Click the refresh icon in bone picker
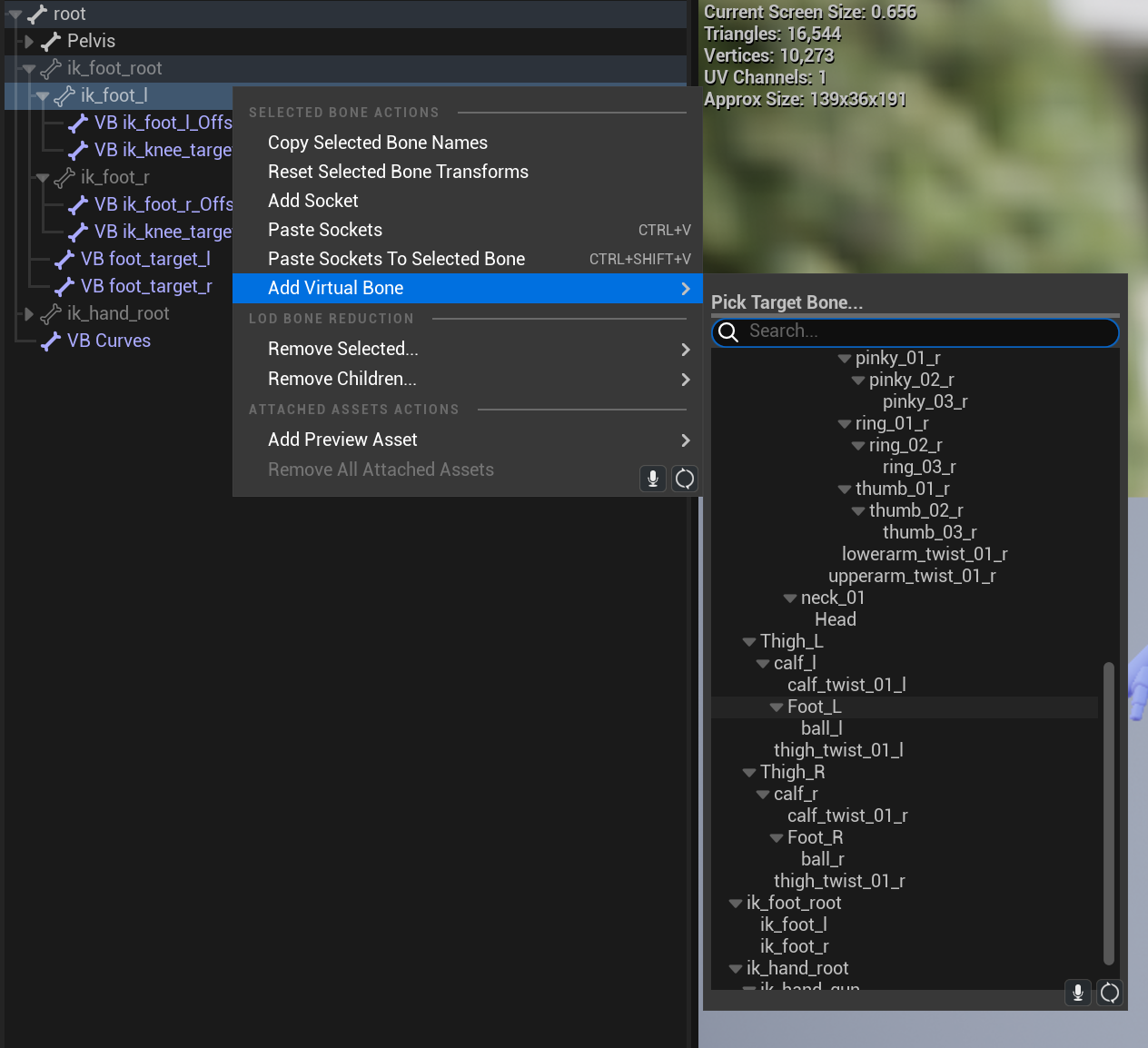 1109,993
